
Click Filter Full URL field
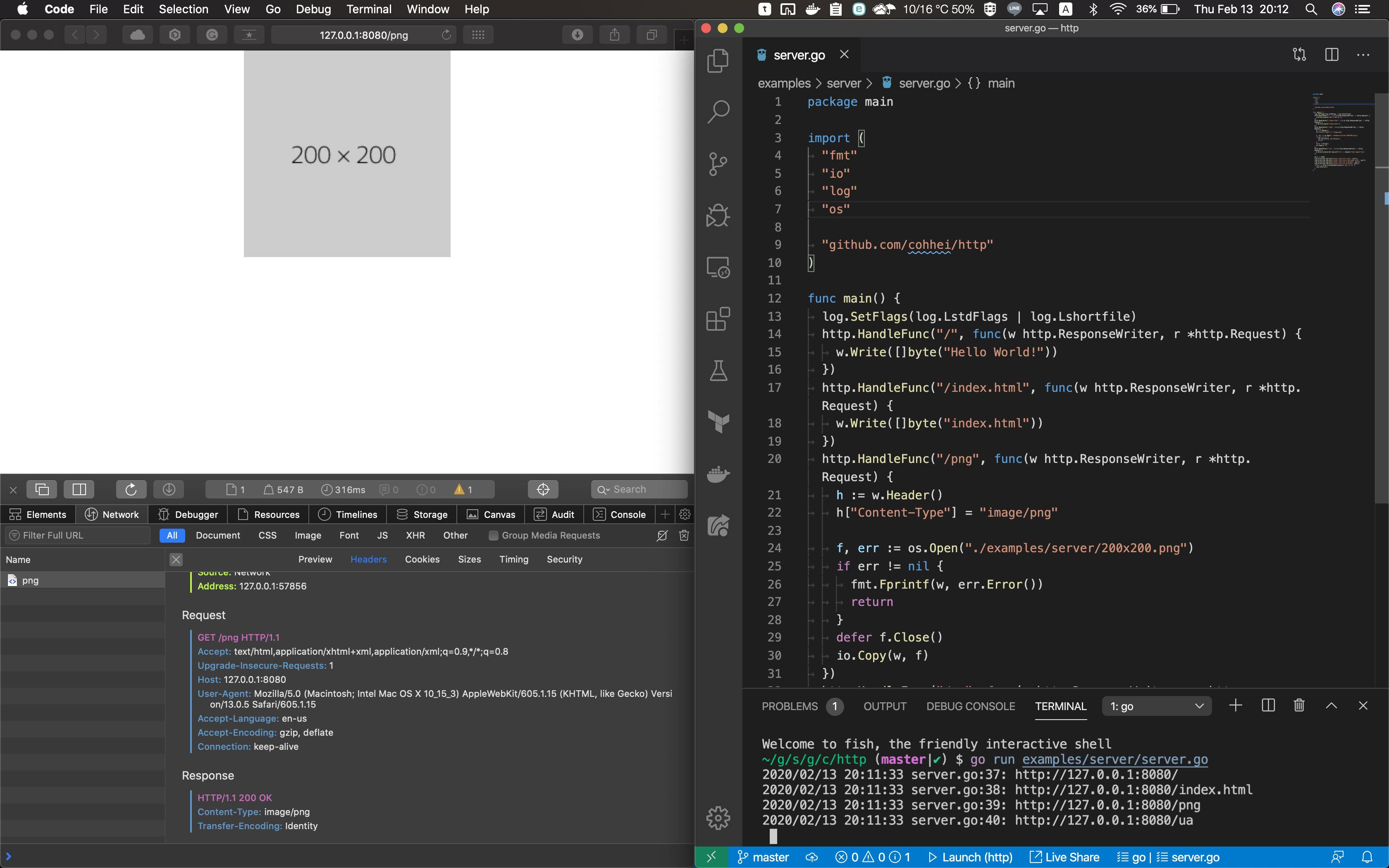click(x=77, y=535)
